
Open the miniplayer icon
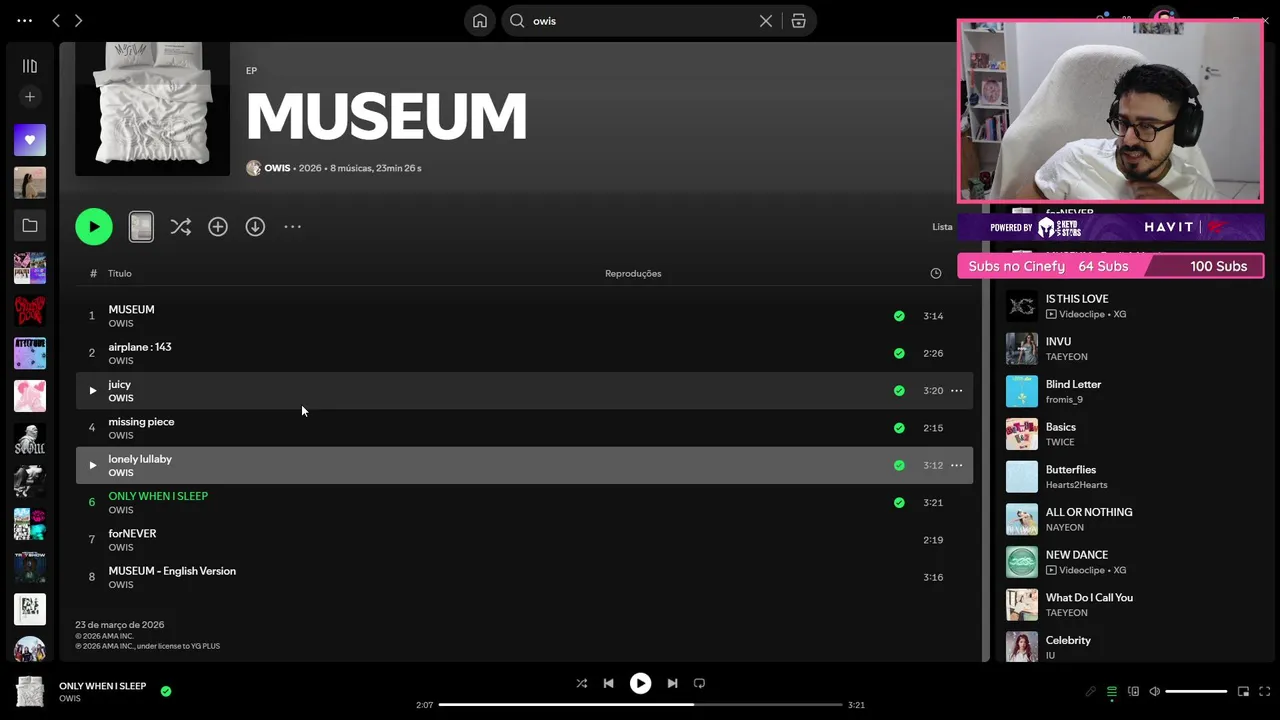(x=1243, y=692)
